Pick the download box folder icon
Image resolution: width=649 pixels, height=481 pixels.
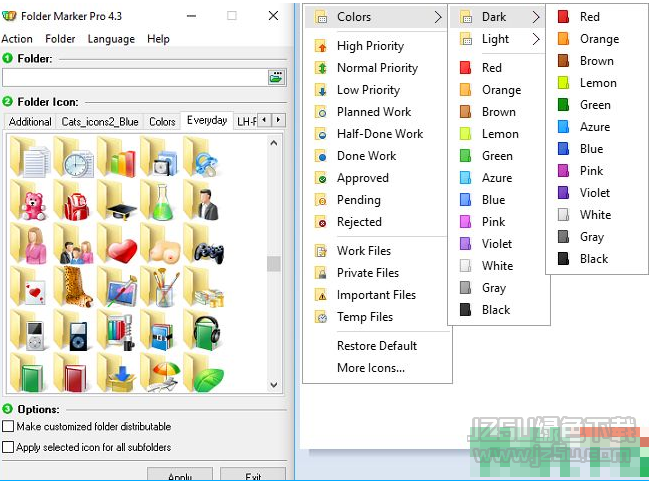click(117, 373)
